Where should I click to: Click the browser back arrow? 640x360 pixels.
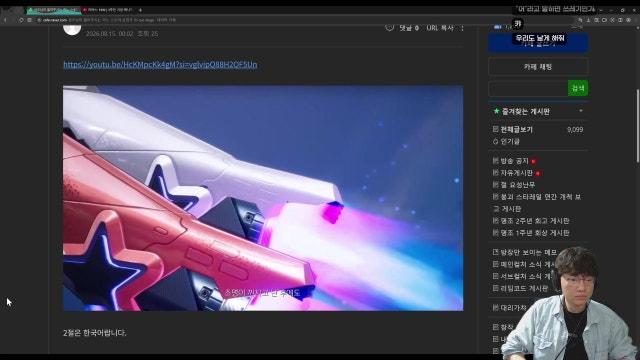5,20
